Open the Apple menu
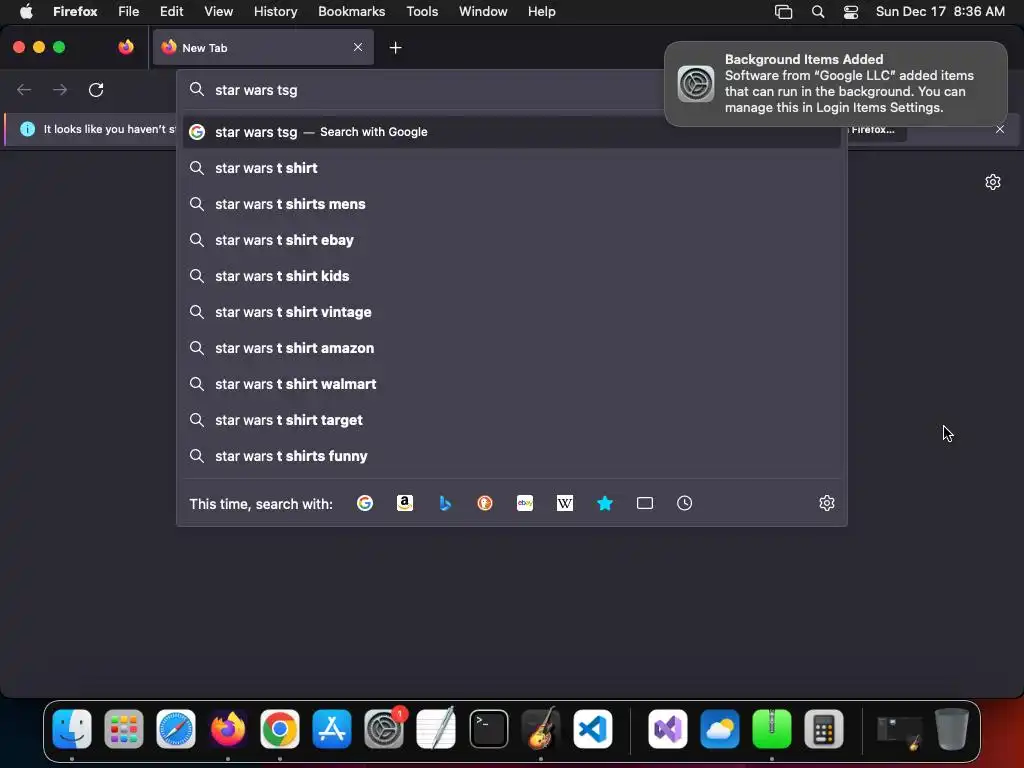This screenshot has width=1024, height=768. (x=26, y=11)
